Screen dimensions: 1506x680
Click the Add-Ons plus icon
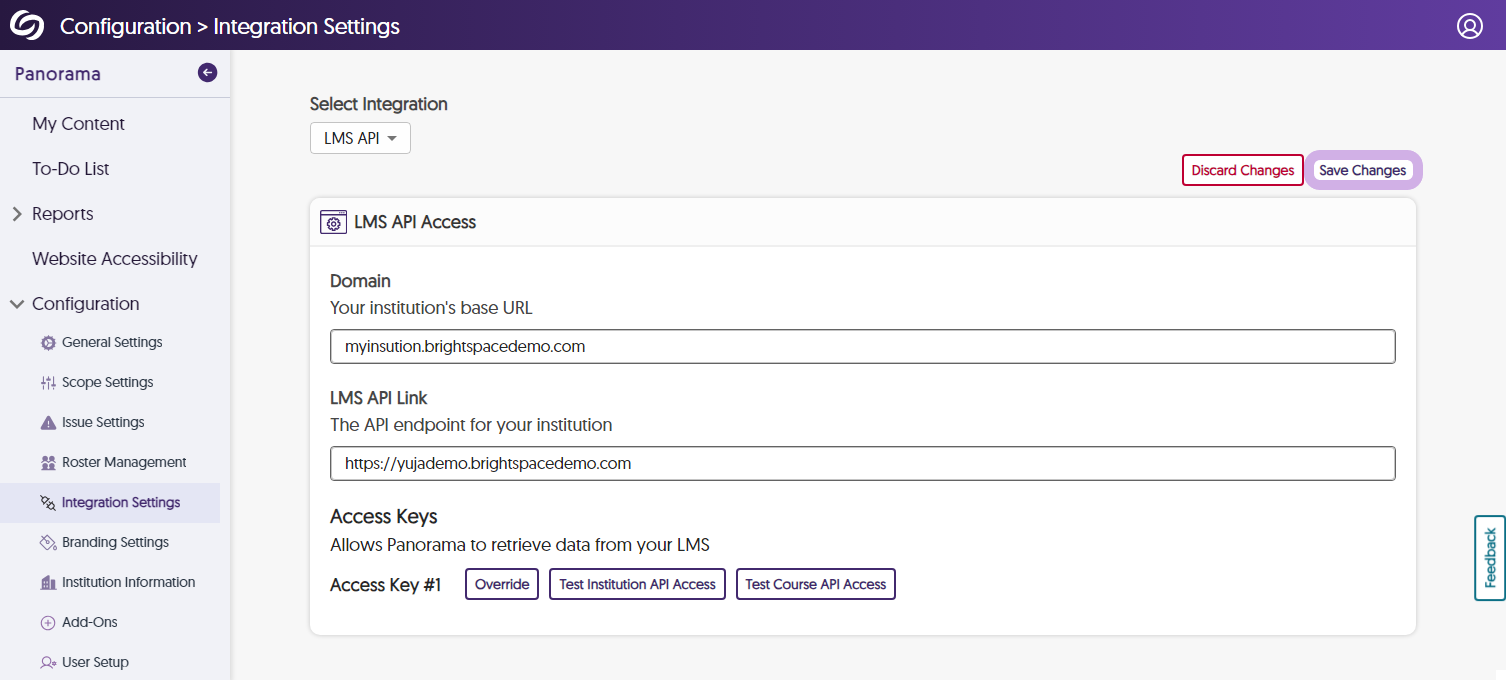48,623
